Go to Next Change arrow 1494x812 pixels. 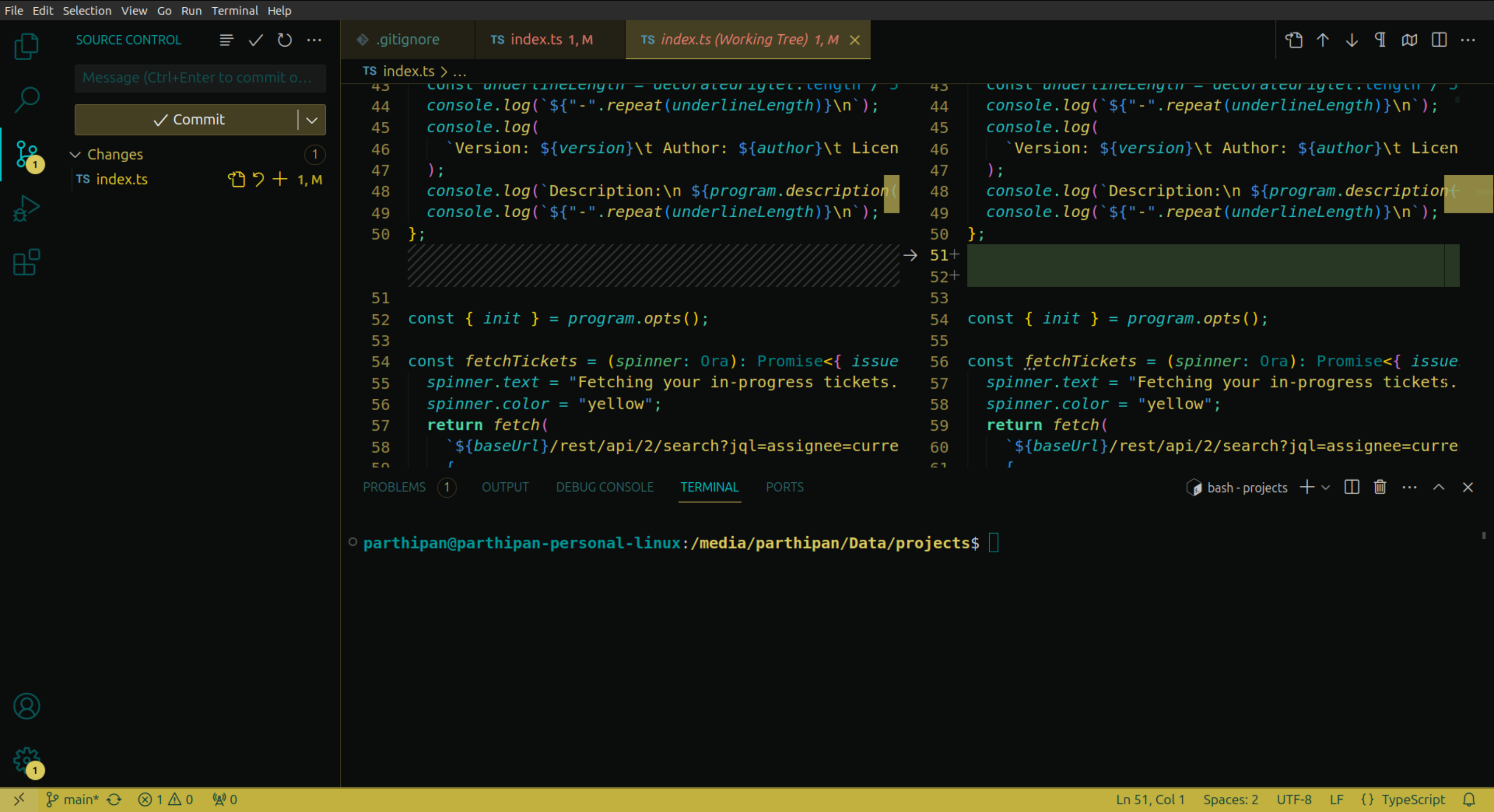coord(1352,40)
